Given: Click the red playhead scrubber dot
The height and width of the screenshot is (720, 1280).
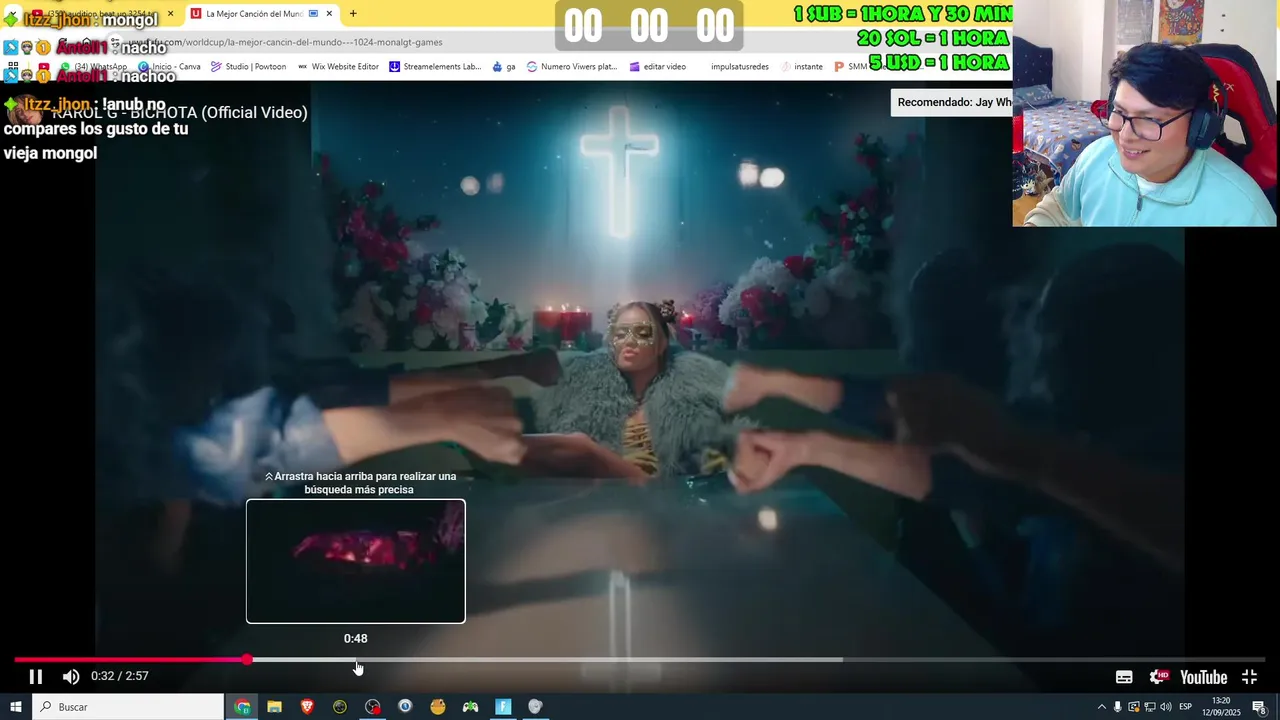Looking at the screenshot, I should click(247, 660).
